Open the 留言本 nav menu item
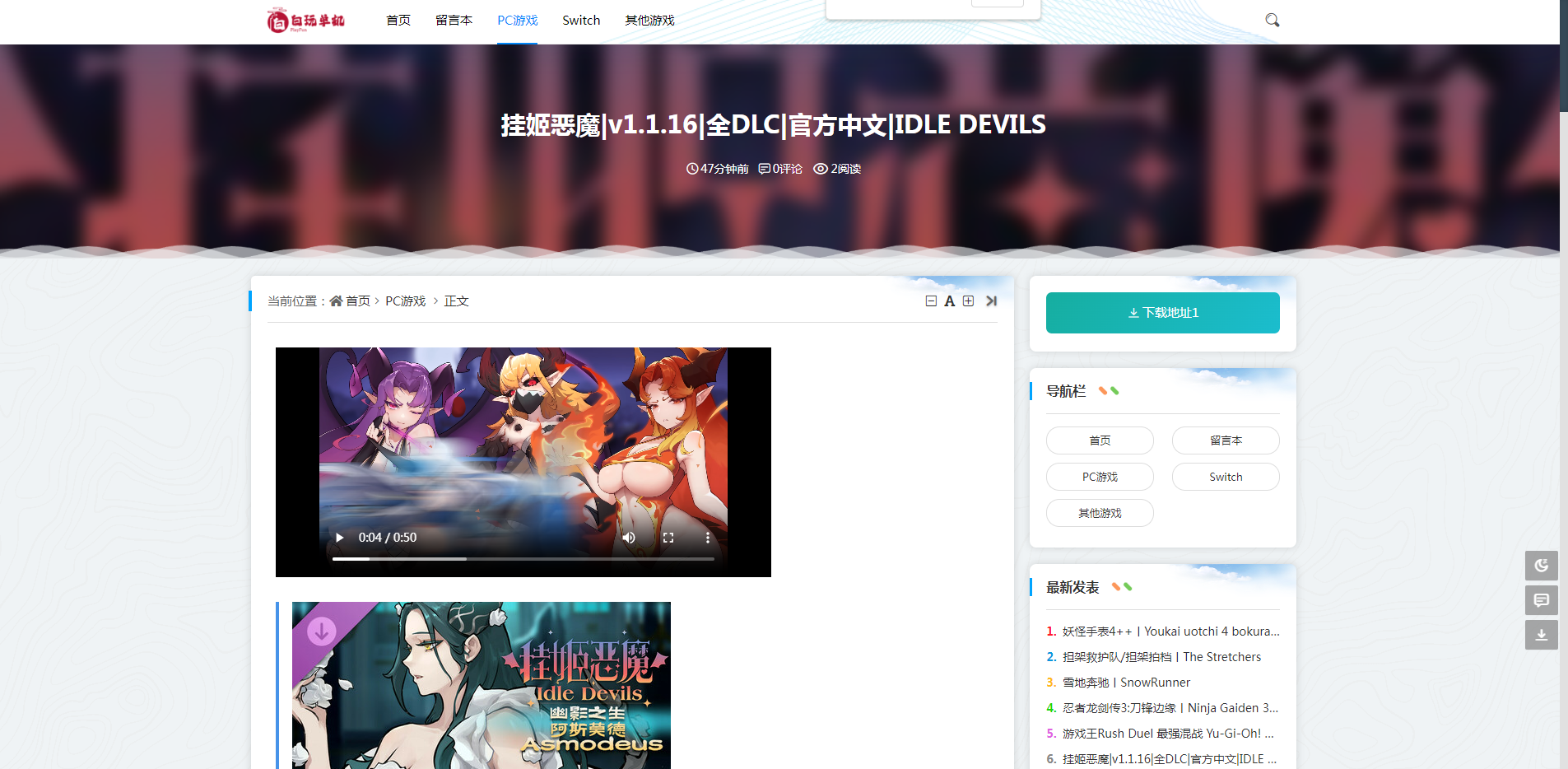1568x769 pixels. [454, 21]
